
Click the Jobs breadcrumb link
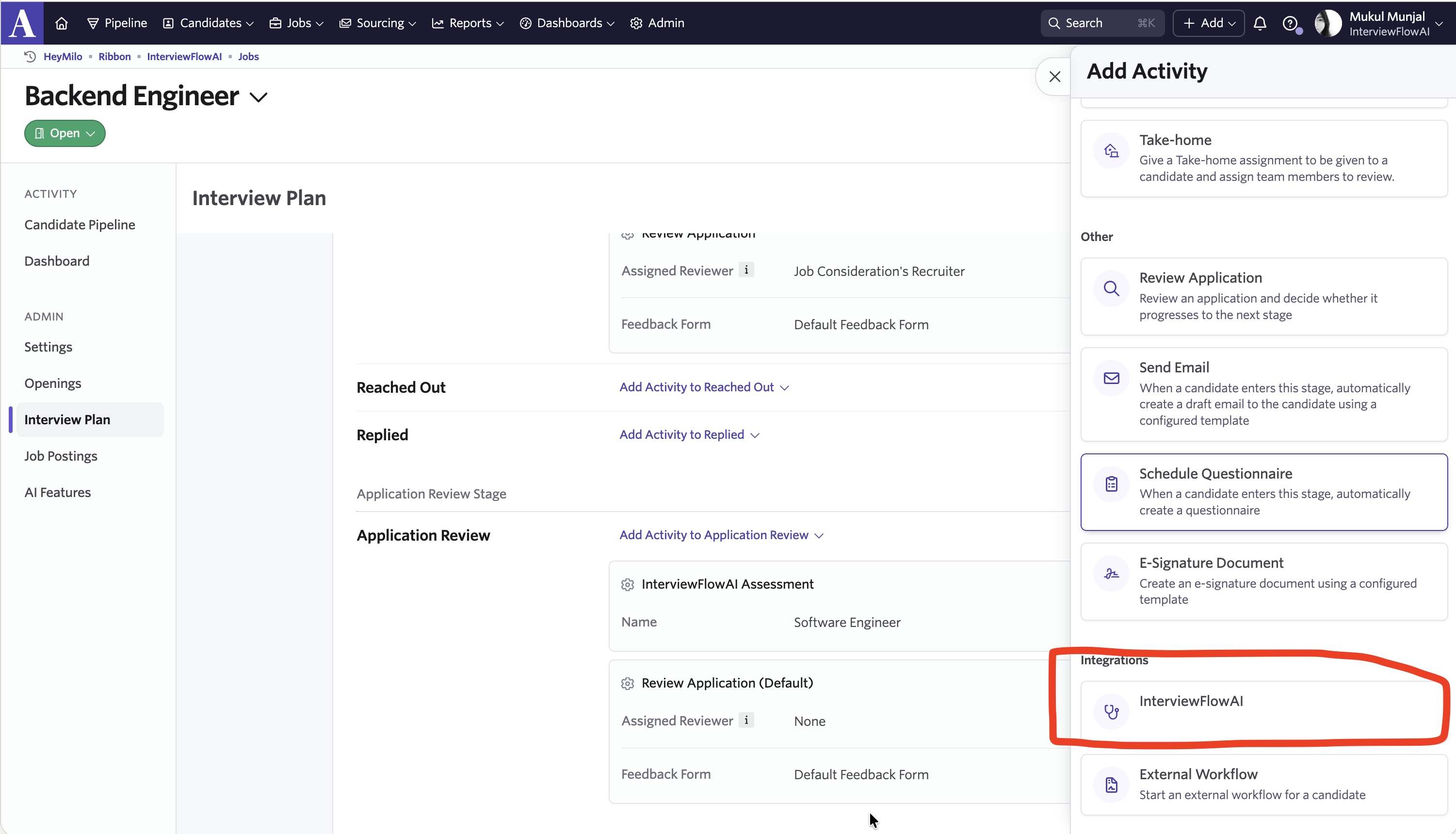pyautogui.click(x=249, y=56)
